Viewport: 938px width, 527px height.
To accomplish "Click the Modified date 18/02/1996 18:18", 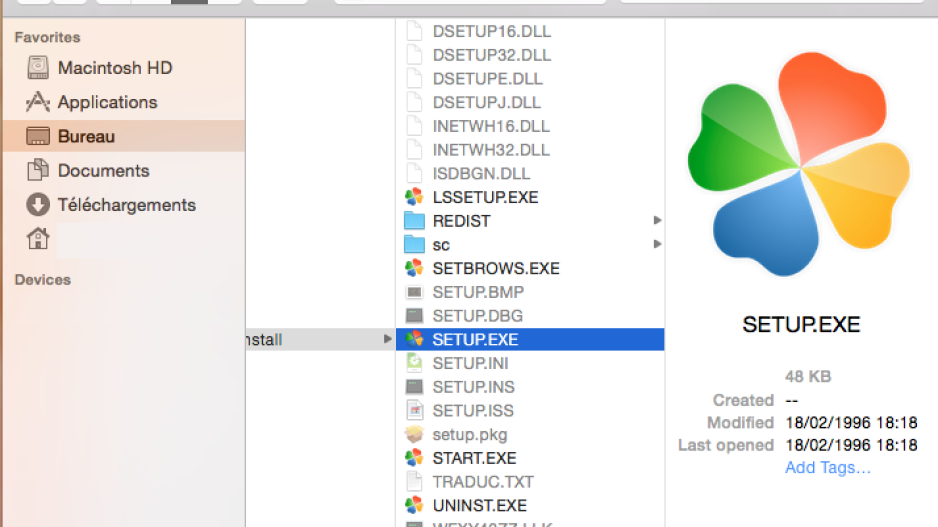I will [x=851, y=423].
